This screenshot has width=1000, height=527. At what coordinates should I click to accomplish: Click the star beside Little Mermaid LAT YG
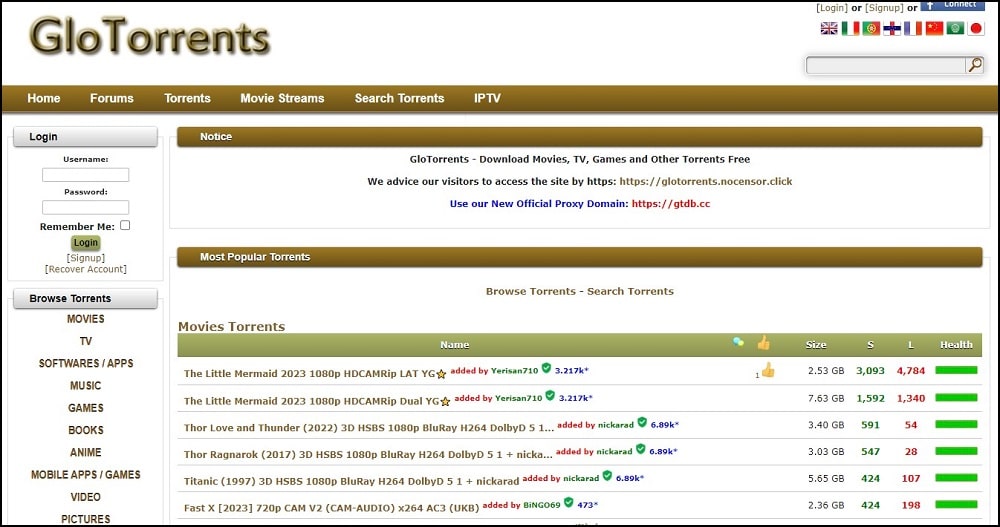click(x=441, y=375)
